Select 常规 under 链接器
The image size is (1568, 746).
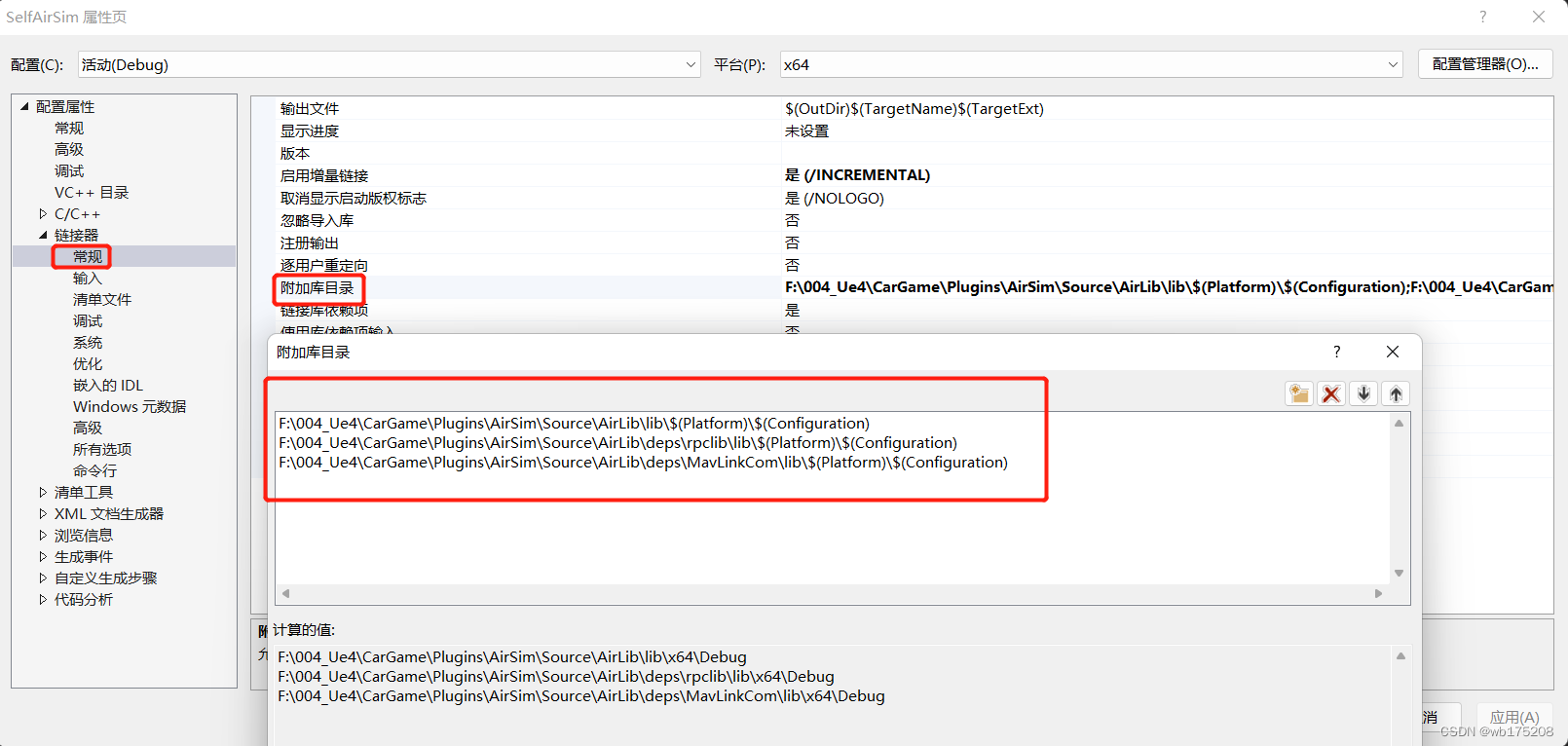pos(88,256)
